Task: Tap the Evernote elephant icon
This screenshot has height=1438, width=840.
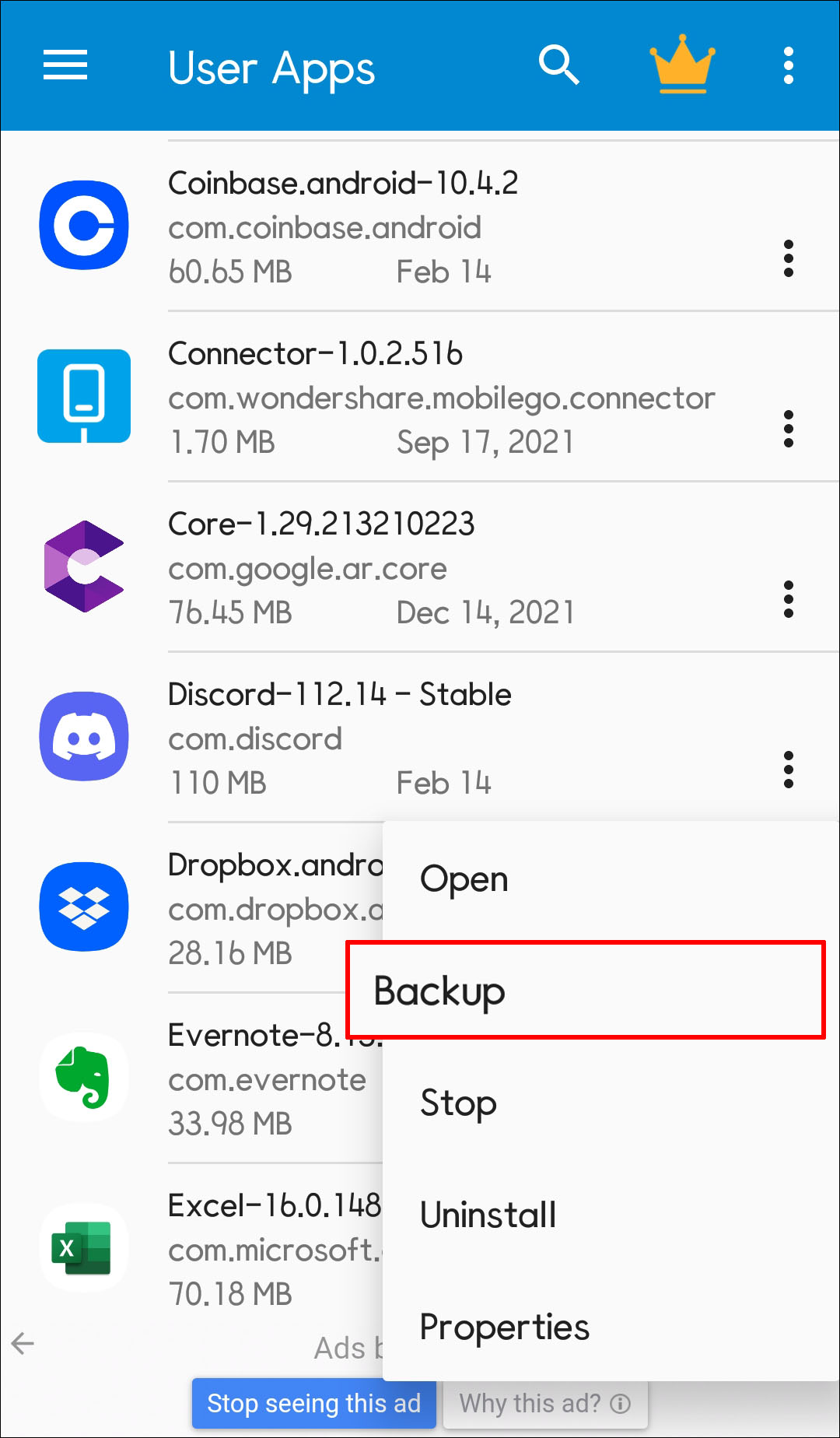Action: point(84,1078)
